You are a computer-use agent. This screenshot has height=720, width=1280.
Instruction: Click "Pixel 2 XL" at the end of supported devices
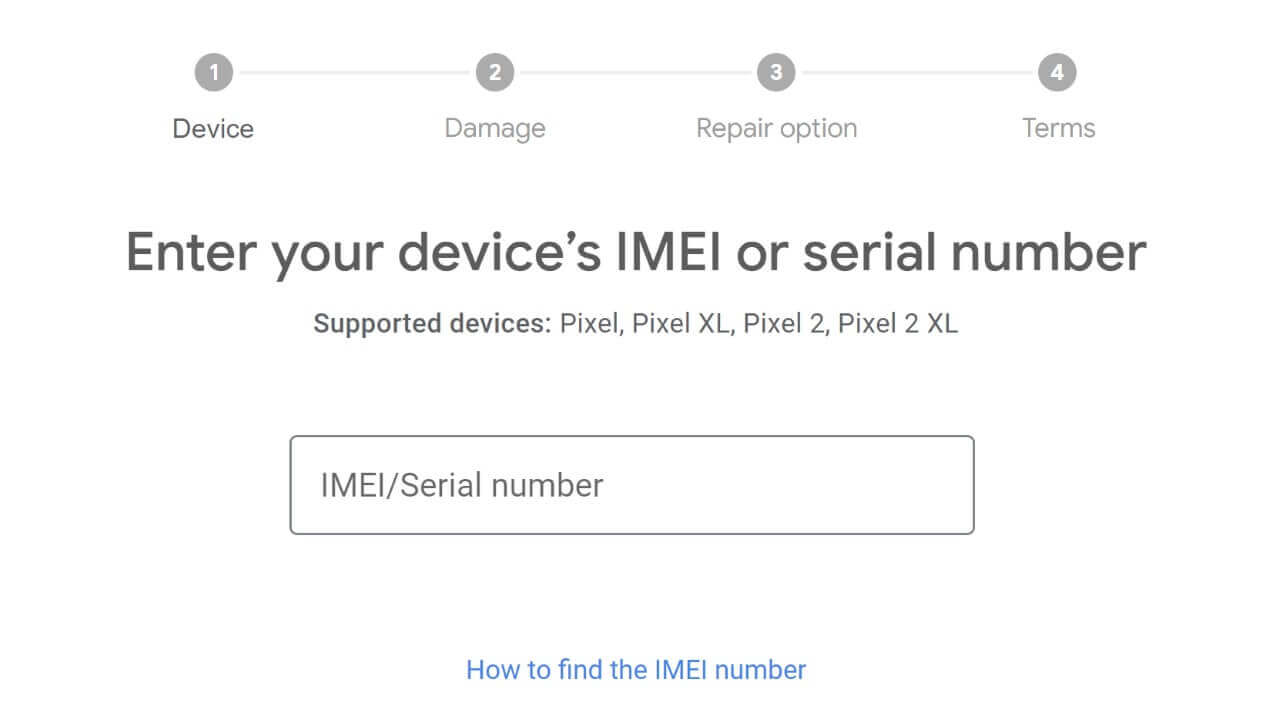point(897,324)
